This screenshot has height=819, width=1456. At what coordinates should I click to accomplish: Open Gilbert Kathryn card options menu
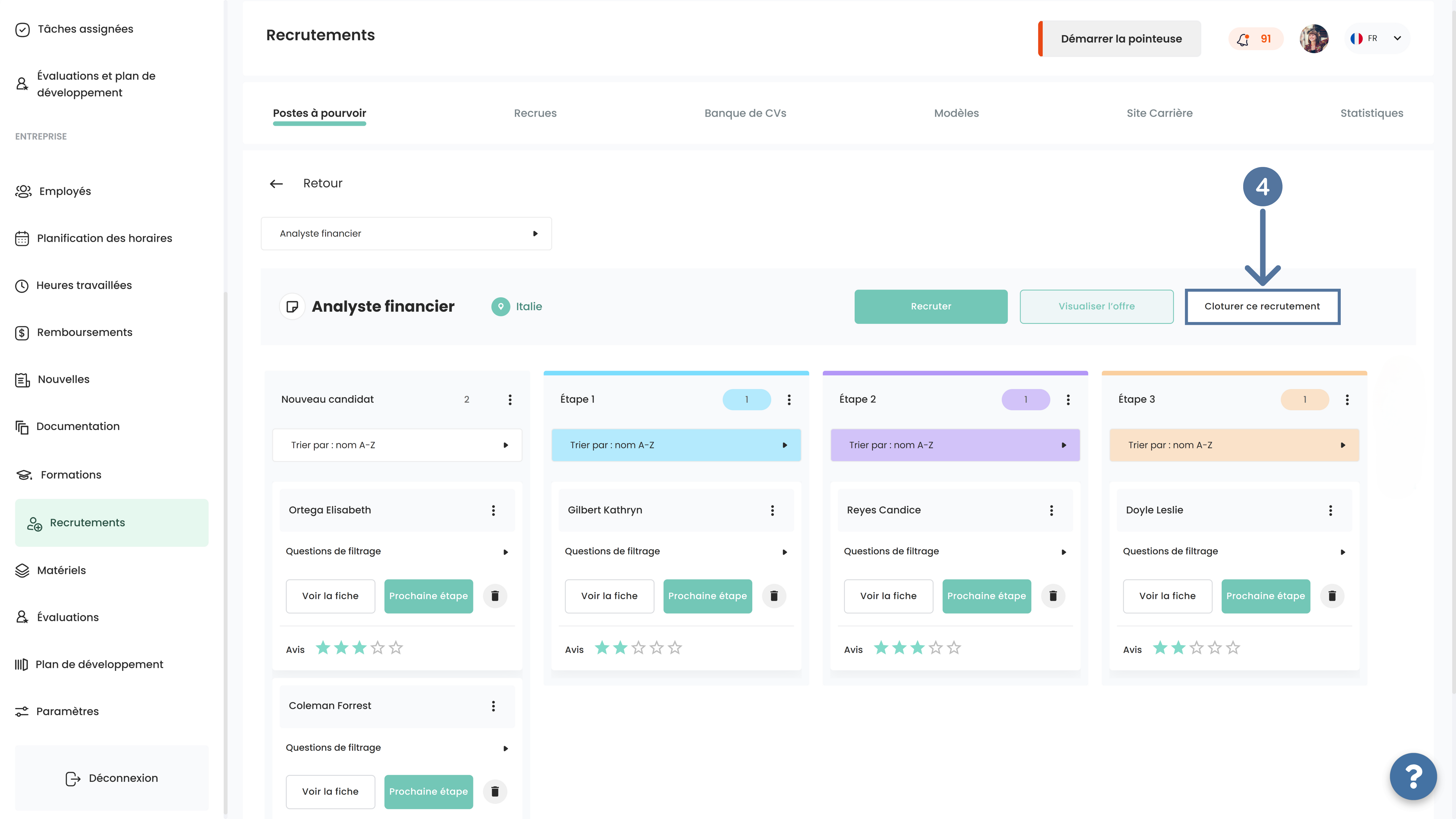(x=773, y=510)
